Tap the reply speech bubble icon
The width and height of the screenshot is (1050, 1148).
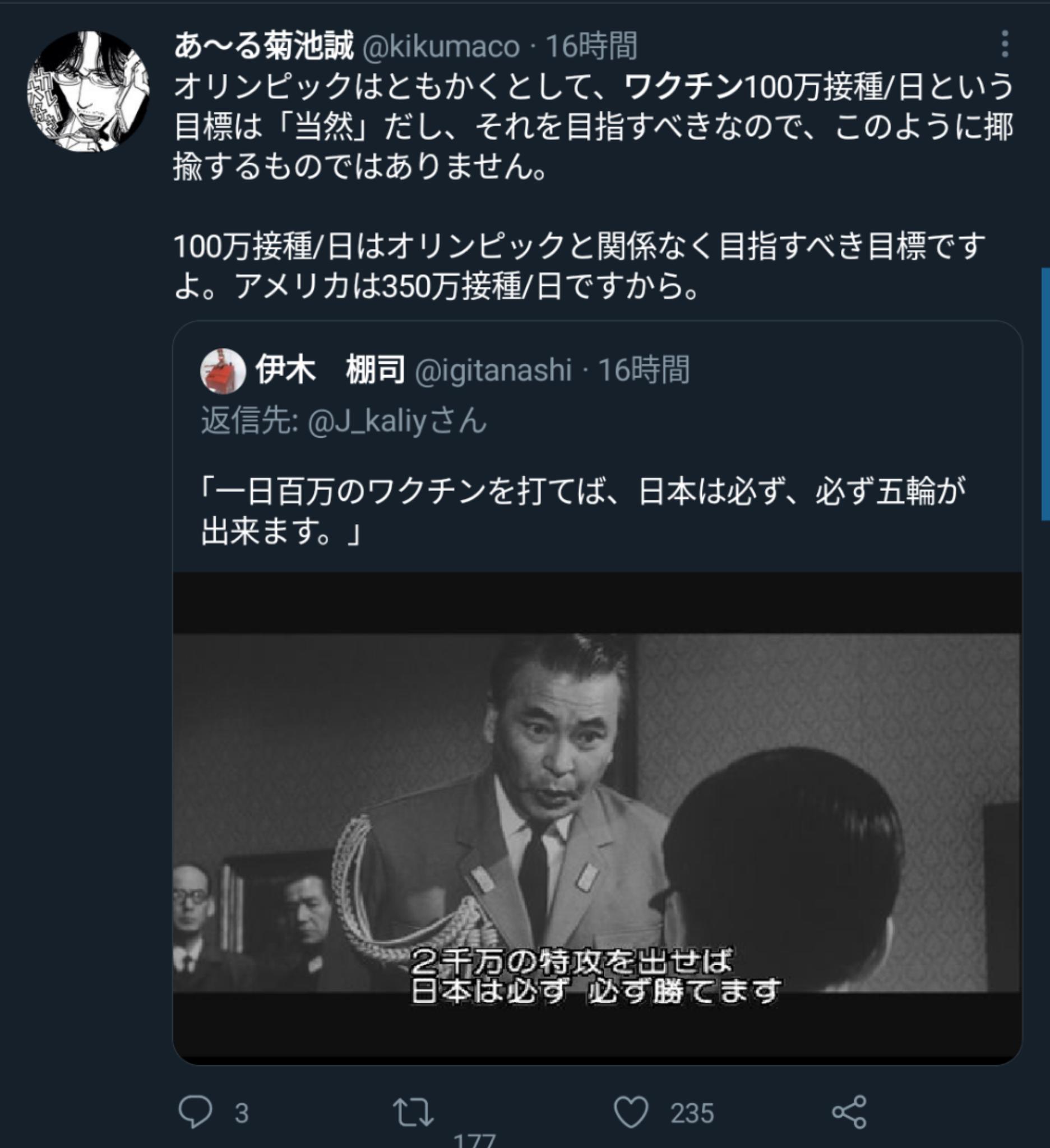(195, 1112)
